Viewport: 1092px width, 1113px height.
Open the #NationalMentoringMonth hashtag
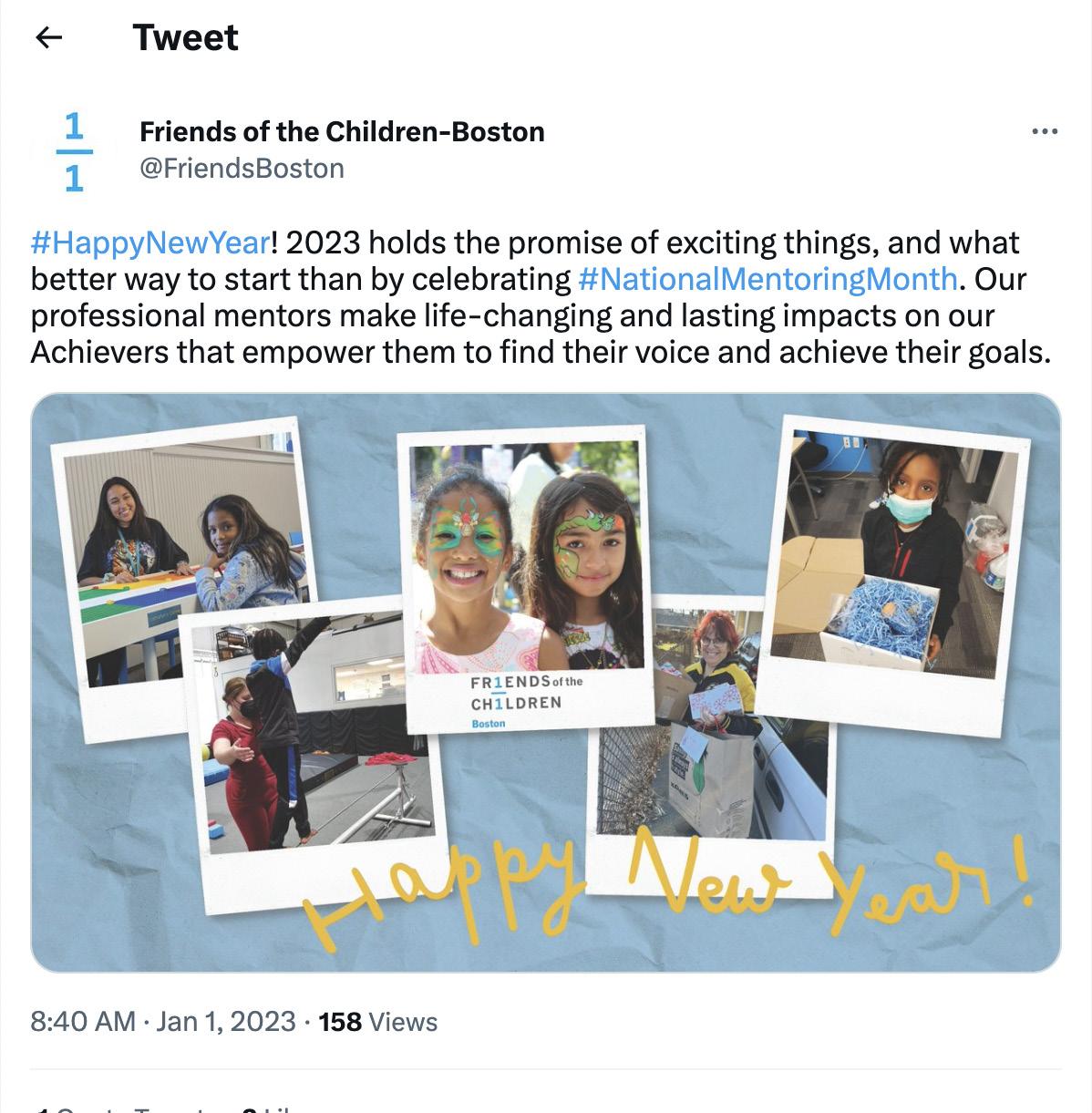(767, 278)
